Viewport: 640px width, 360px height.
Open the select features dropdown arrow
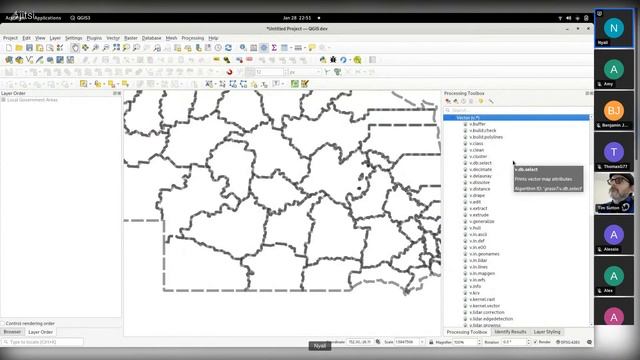tap(90, 84)
